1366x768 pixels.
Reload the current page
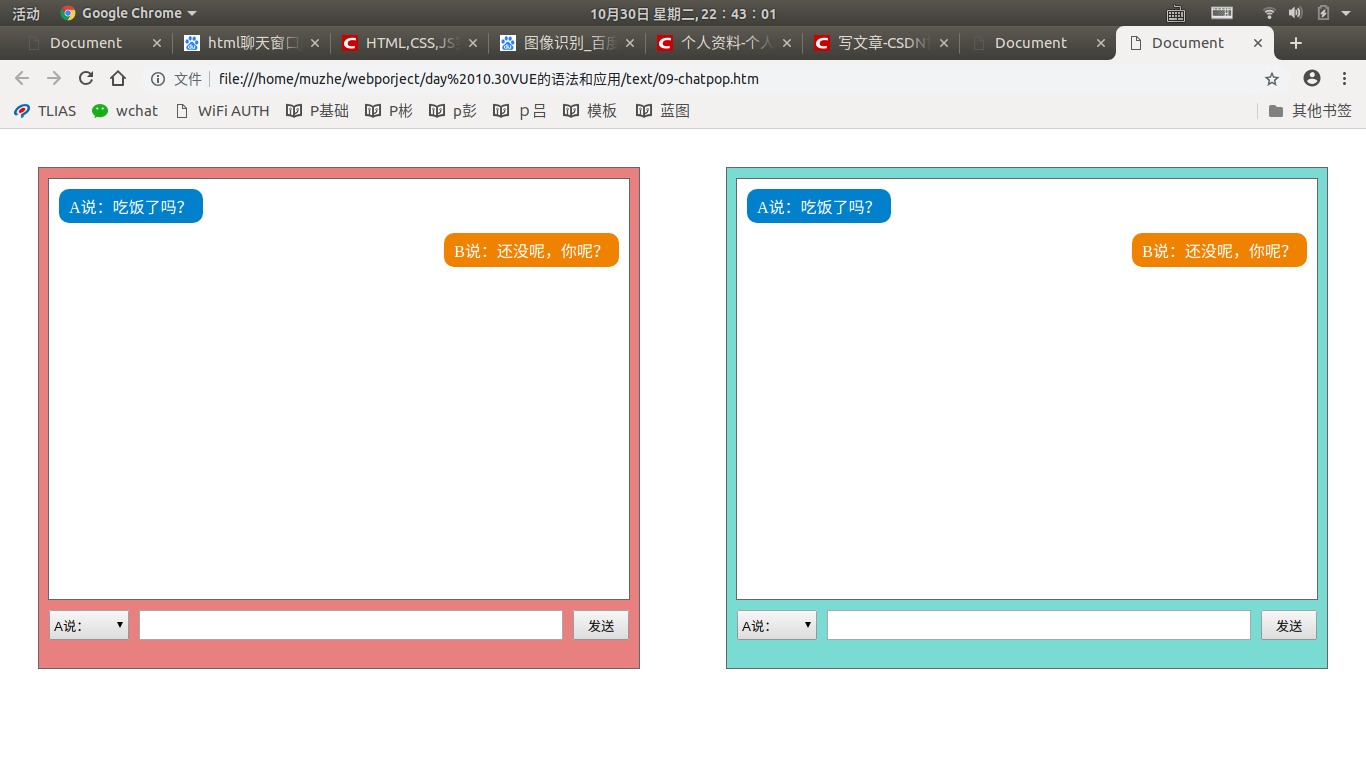pos(86,79)
